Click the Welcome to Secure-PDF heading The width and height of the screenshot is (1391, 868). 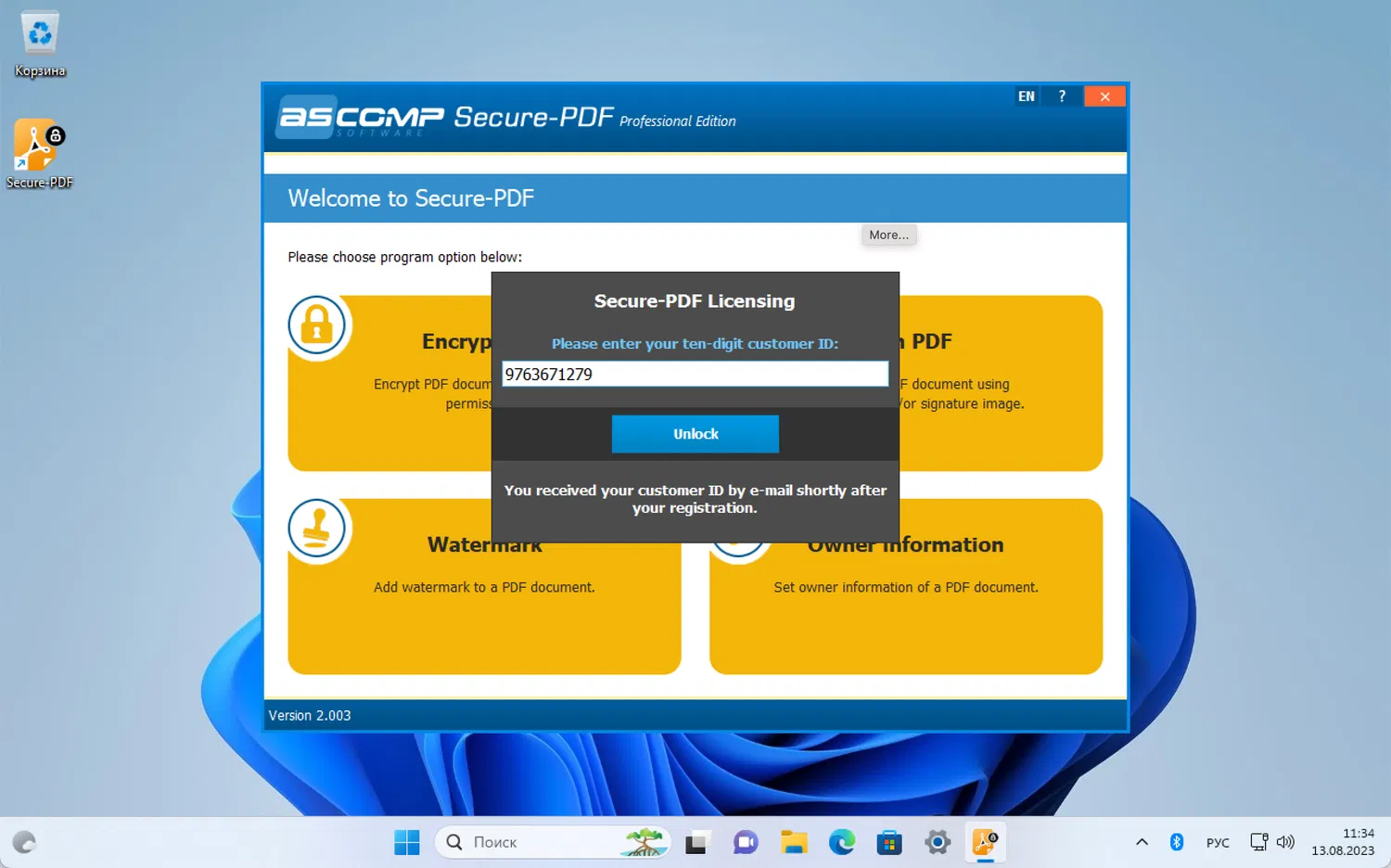click(x=411, y=198)
